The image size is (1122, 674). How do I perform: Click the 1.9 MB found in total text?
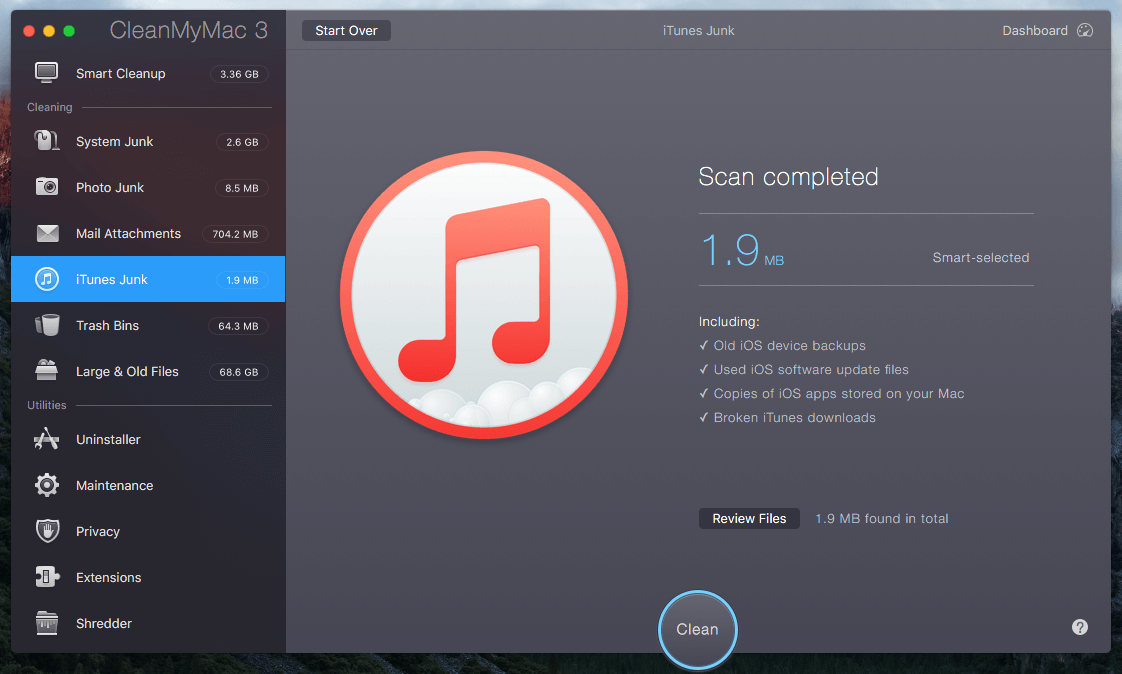882,519
